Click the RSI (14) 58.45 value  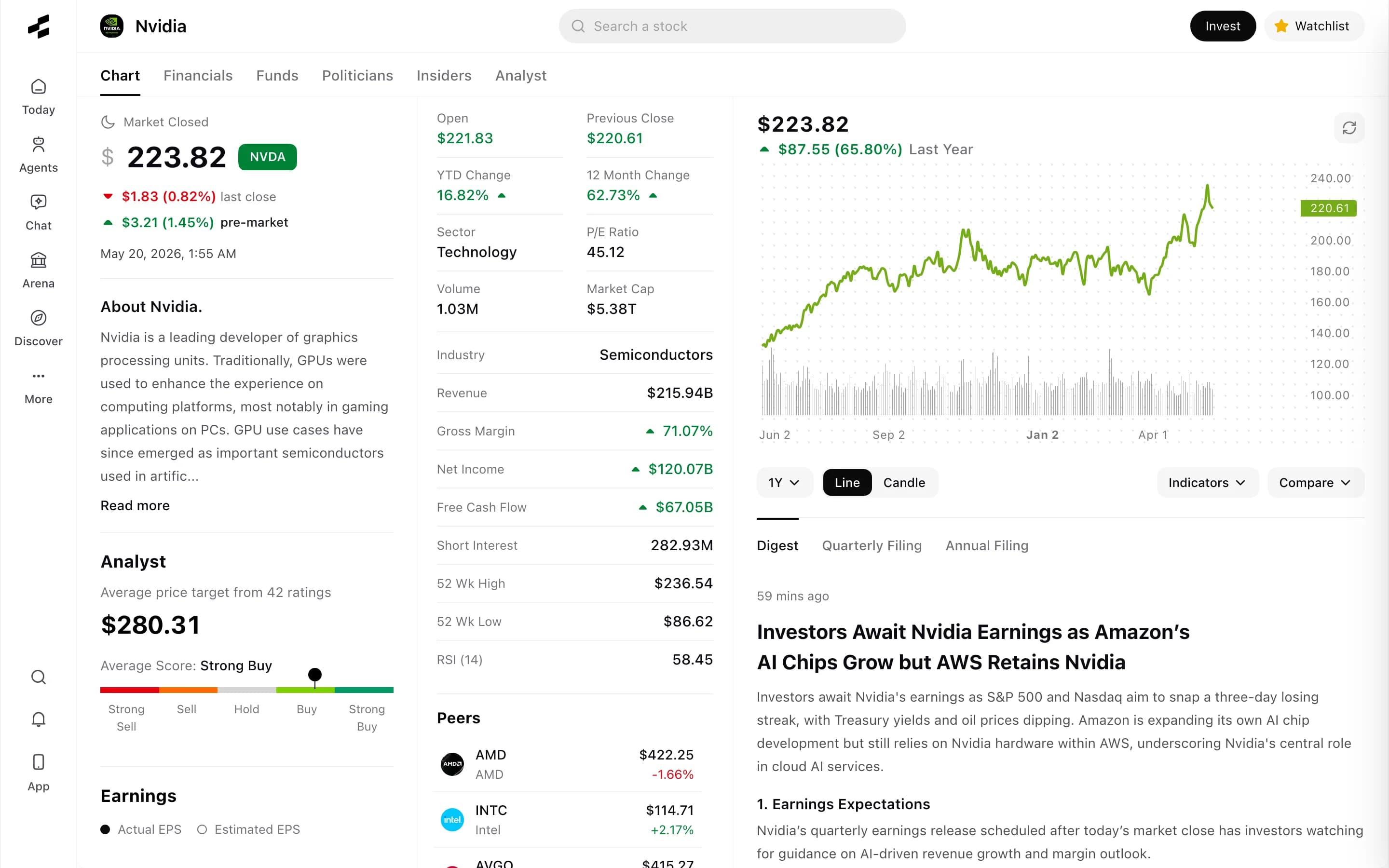[x=692, y=659]
